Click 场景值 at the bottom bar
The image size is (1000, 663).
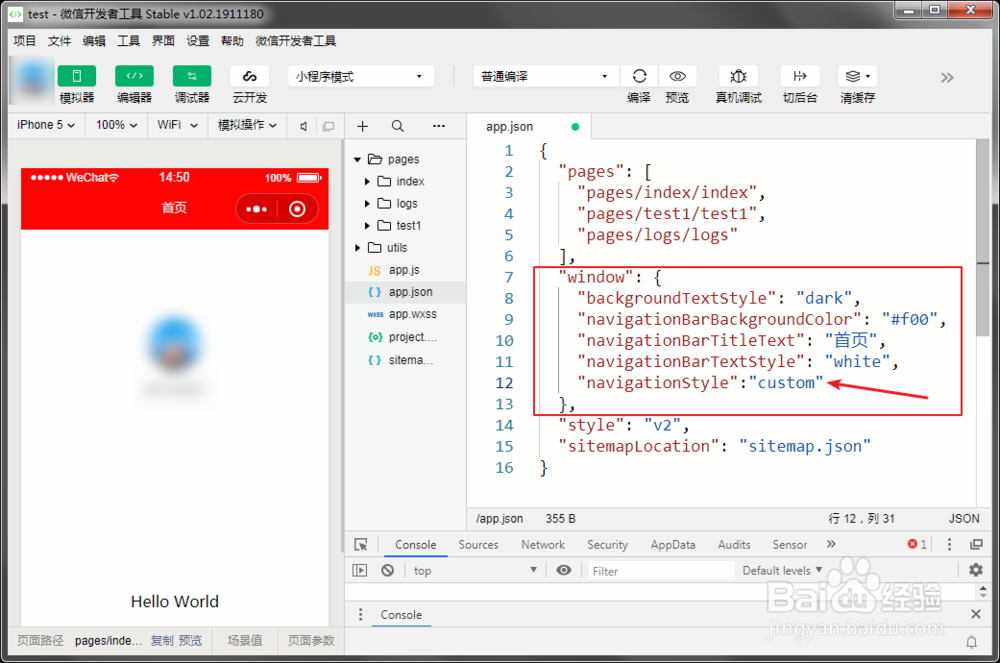244,640
